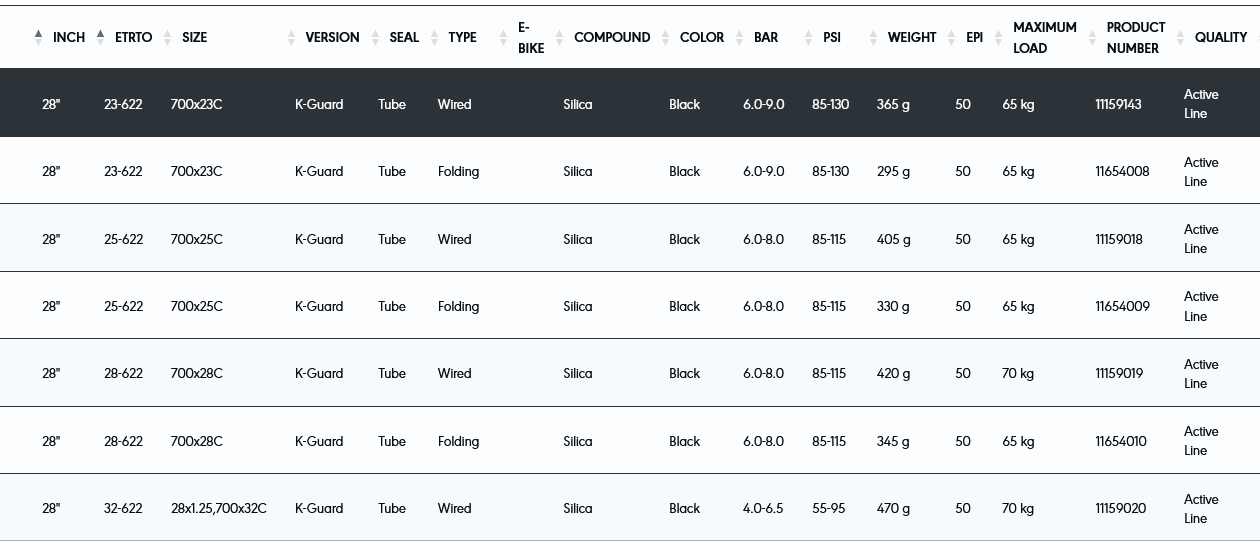The image size is (1260, 545).
Task: Click product number 11654010 in table
Action: (x=1120, y=441)
